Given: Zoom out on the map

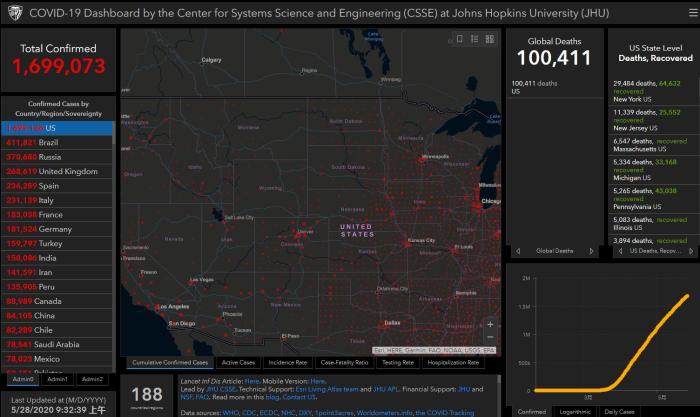Looking at the screenshot, I should click(x=490, y=337).
